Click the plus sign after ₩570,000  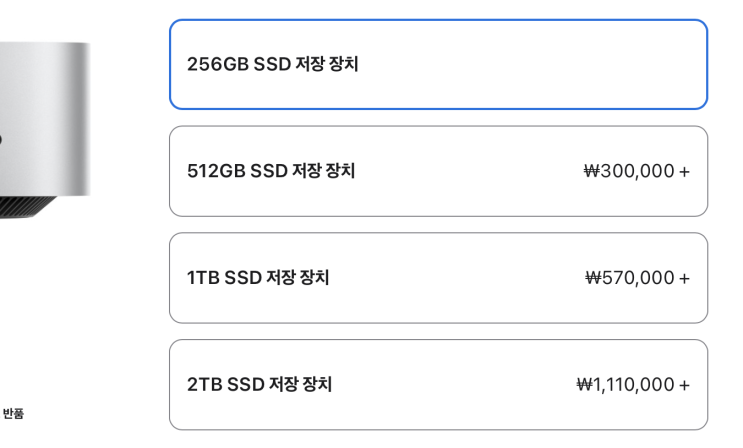coord(685,278)
